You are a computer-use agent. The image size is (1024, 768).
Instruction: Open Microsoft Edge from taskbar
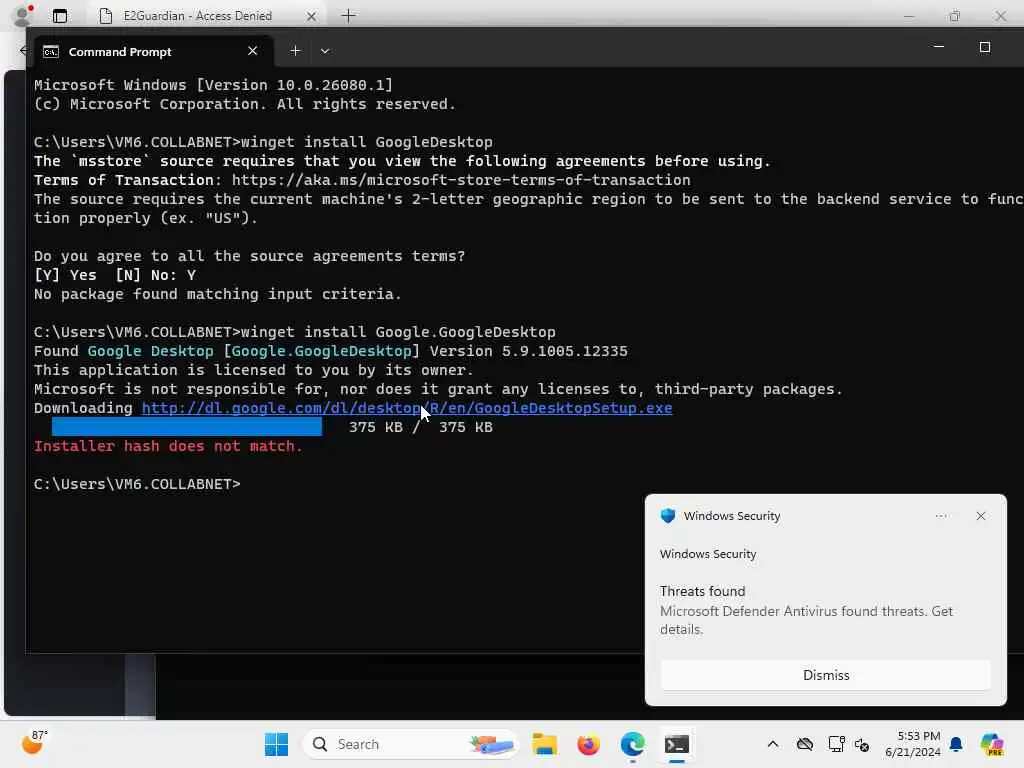tap(632, 744)
